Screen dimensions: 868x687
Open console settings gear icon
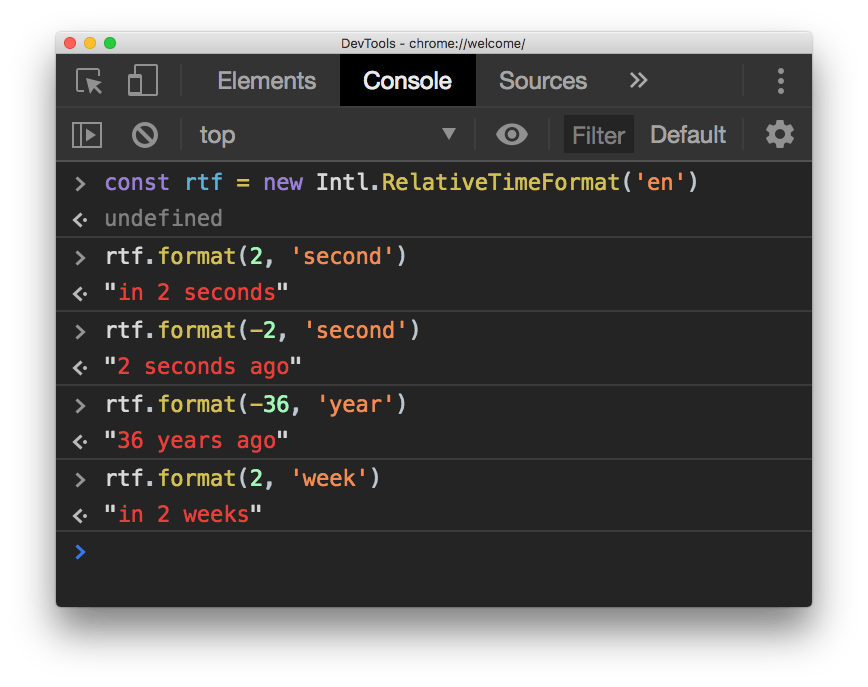pos(779,135)
